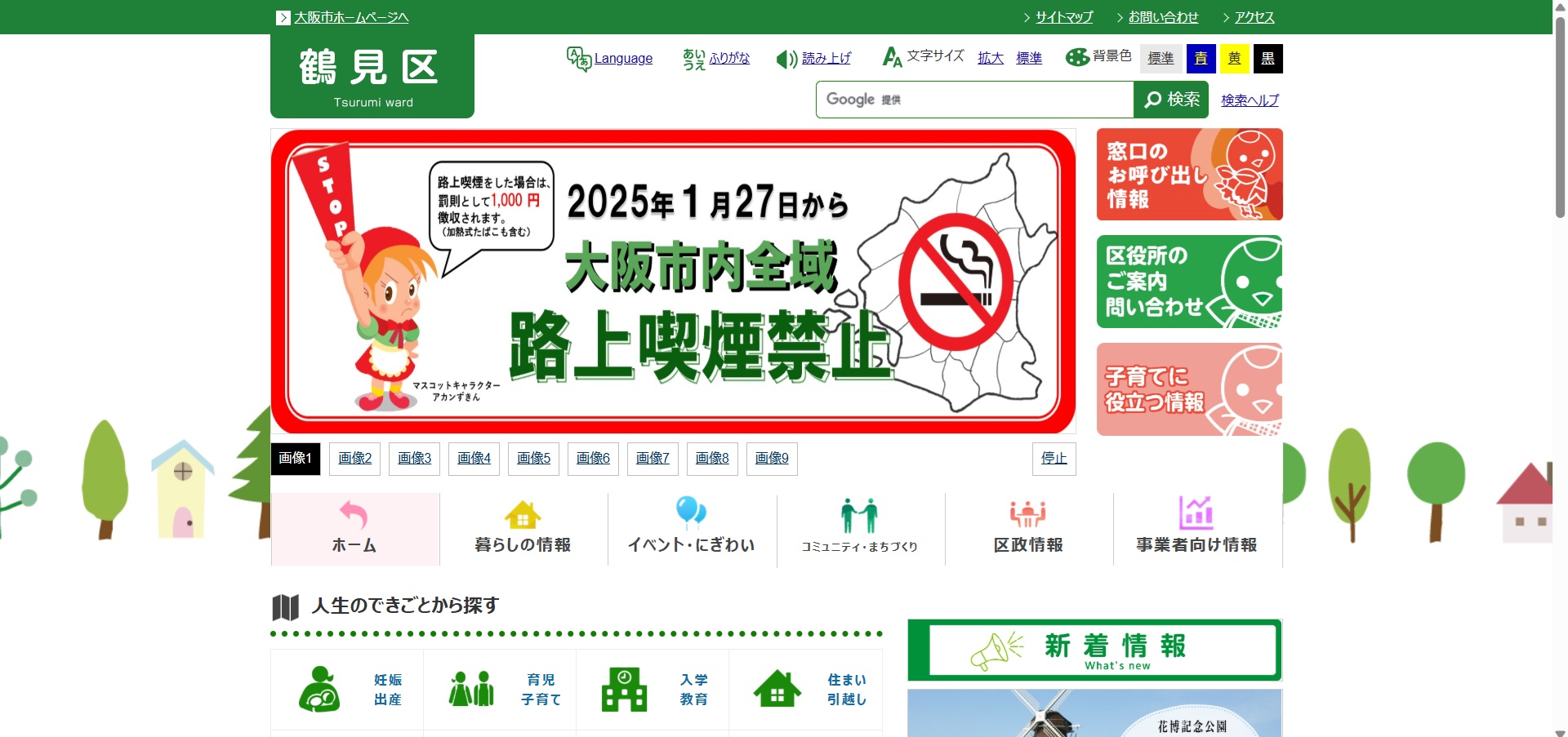Image resolution: width=1568 pixels, height=737 pixels.
Task: Open イベント・にぎわい menu item
Action: click(692, 529)
